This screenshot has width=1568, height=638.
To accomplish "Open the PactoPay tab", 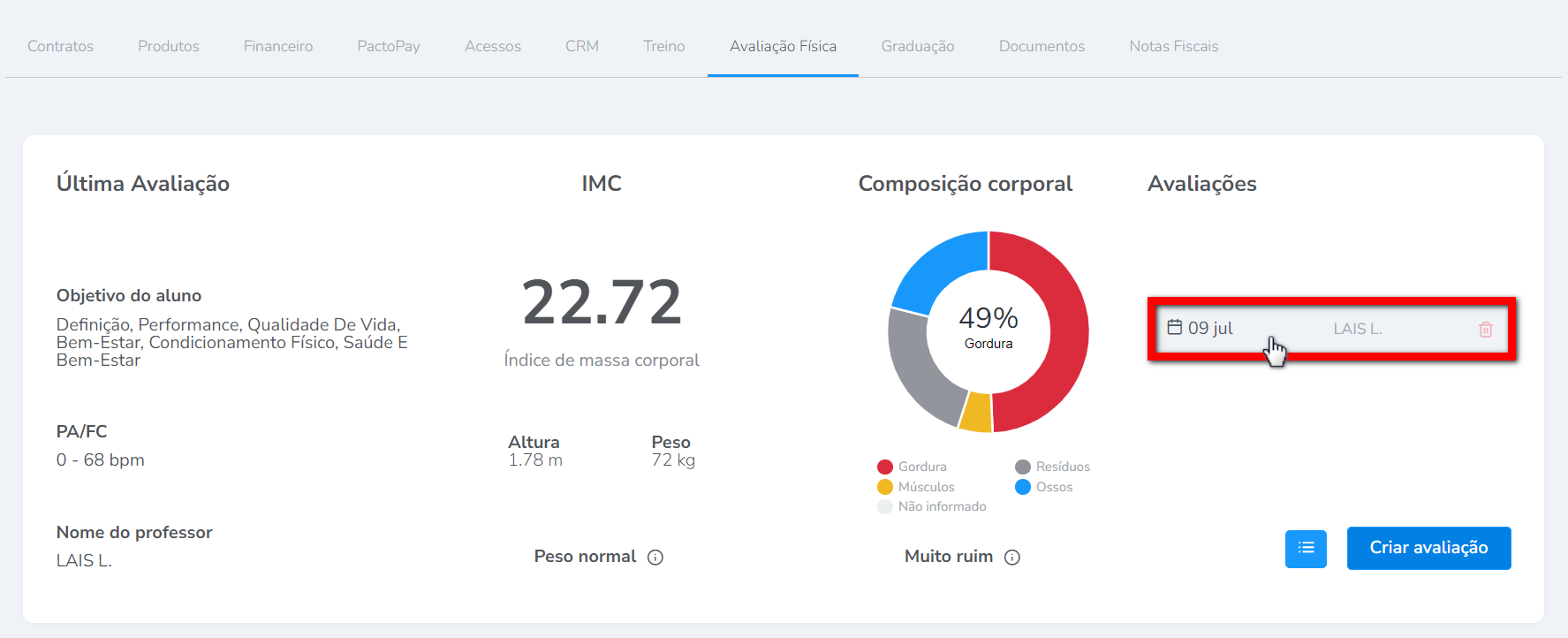I will pos(389,46).
